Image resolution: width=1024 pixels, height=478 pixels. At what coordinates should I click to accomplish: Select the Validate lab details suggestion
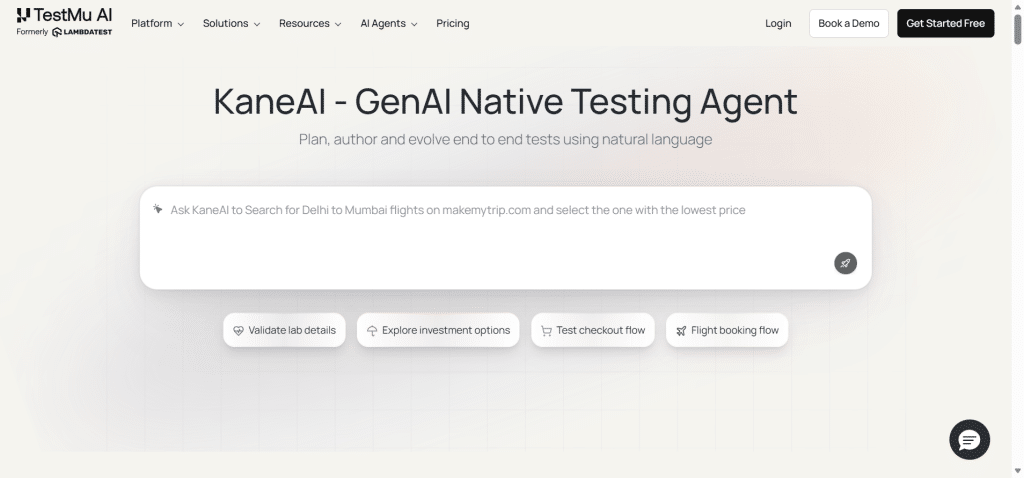click(284, 330)
